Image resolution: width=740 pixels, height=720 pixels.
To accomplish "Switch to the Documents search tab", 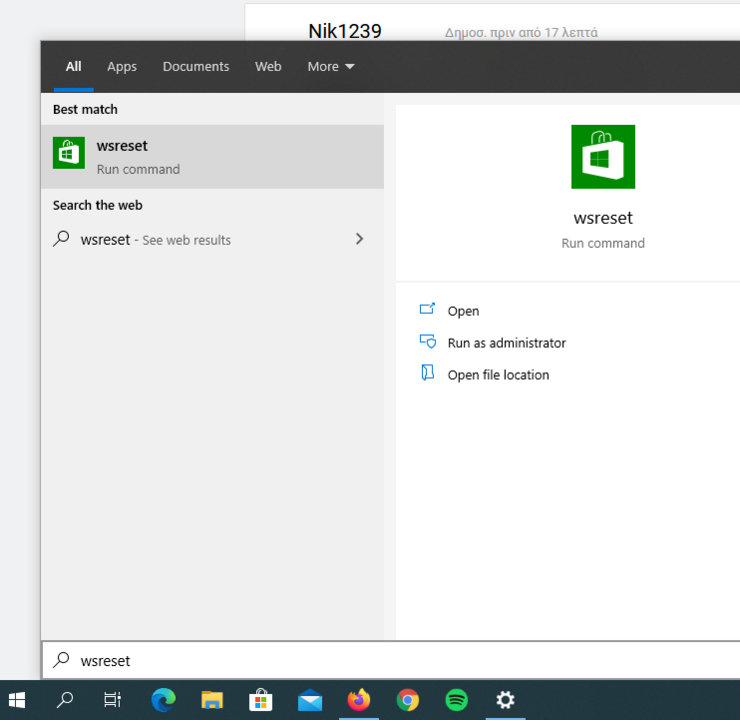I will click(x=196, y=67).
